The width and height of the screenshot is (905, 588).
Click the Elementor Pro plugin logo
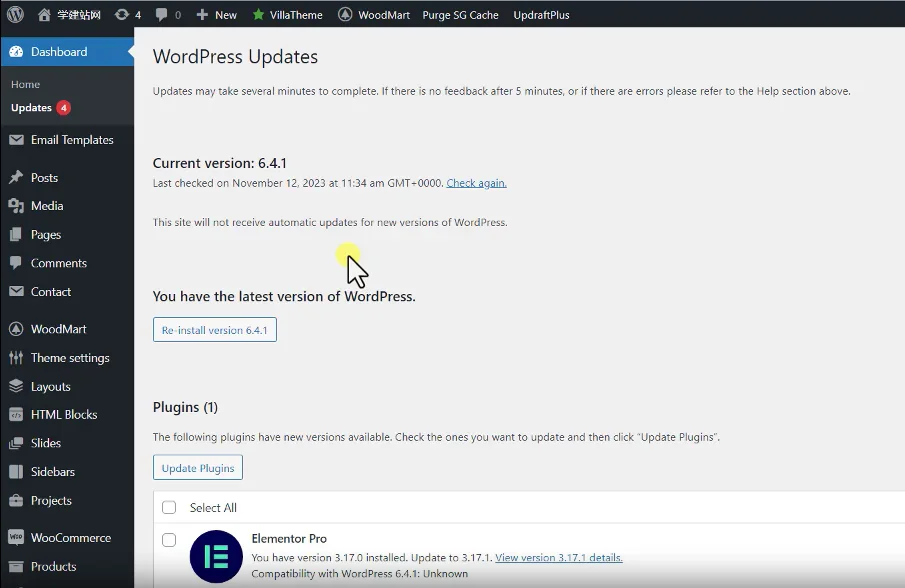pos(216,557)
